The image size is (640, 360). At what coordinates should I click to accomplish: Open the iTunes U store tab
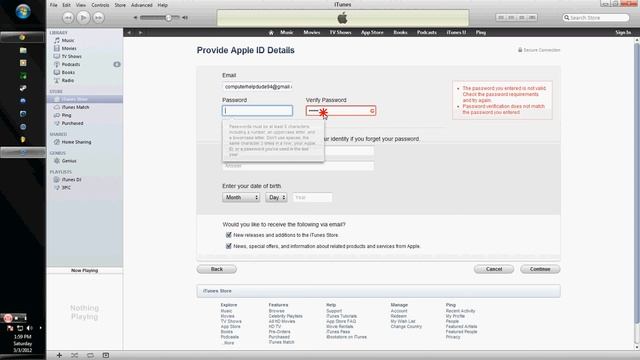(456, 32)
